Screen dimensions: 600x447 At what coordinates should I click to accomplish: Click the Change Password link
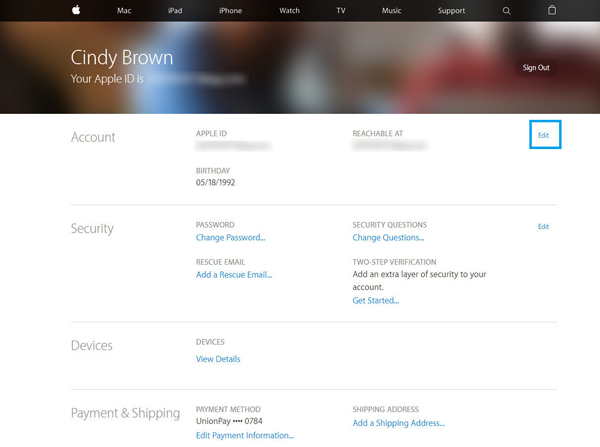tap(230, 238)
